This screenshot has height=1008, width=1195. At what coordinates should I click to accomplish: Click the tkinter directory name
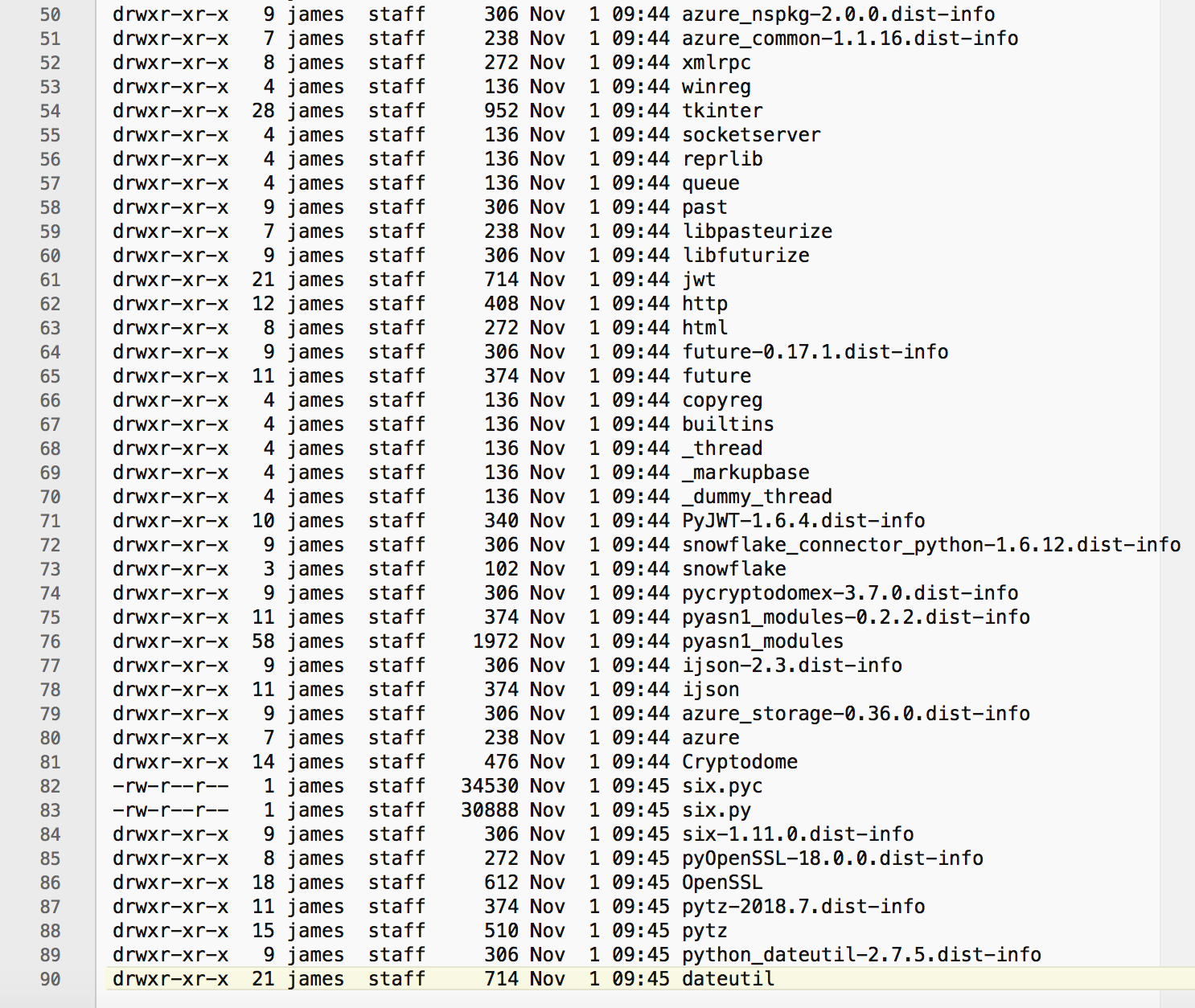pyautogui.click(x=721, y=111)
